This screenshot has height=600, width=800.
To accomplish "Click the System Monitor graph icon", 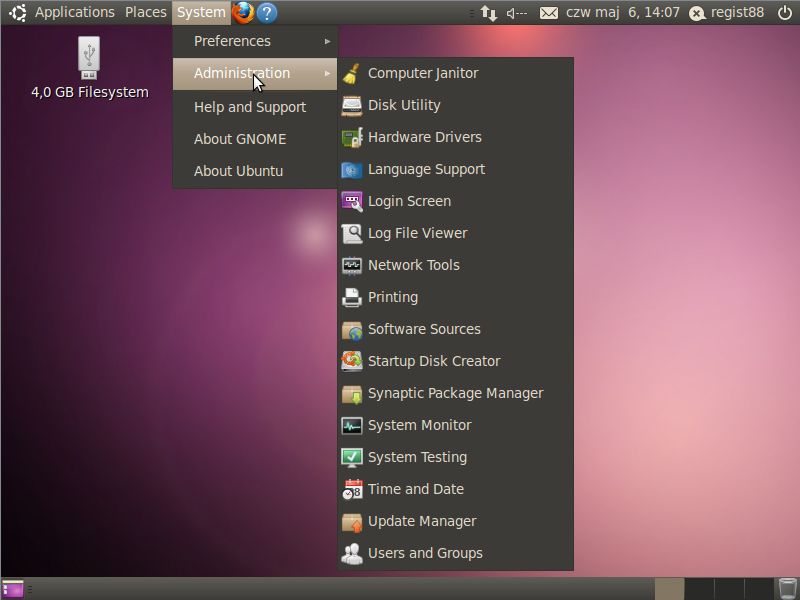I will point(352,426).
